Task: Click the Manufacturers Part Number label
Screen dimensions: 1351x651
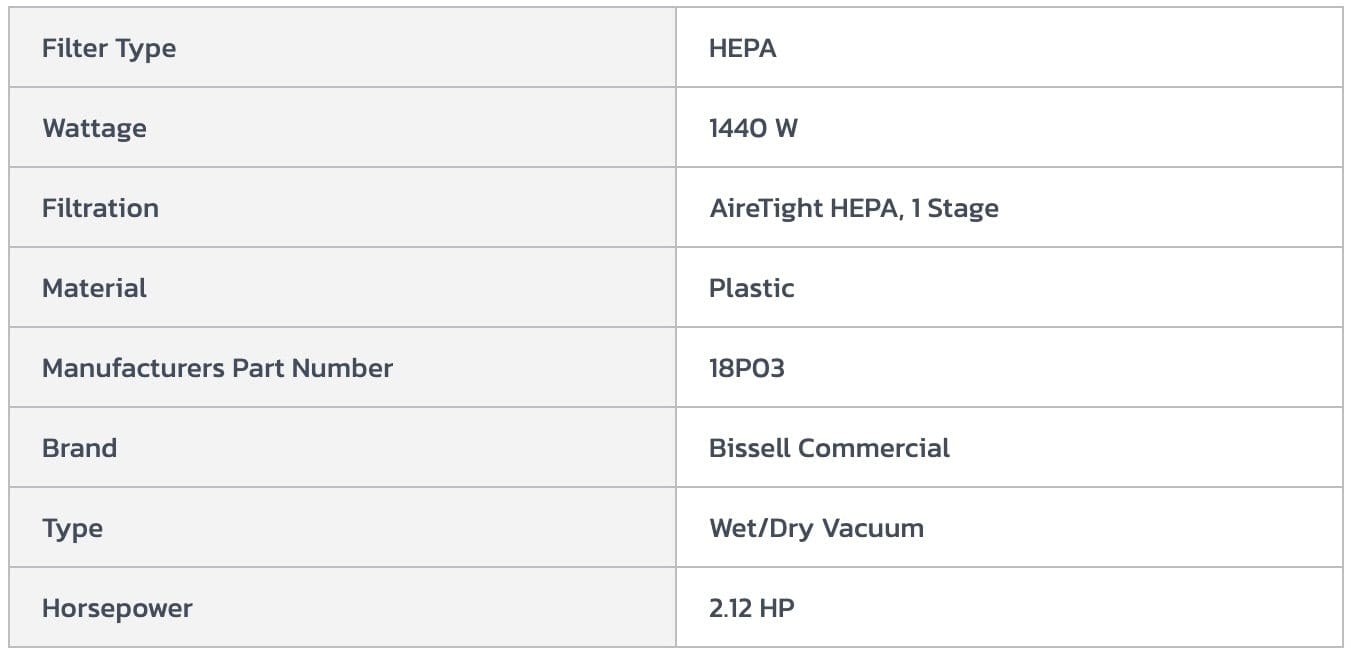Action: (x=217, y=368)
